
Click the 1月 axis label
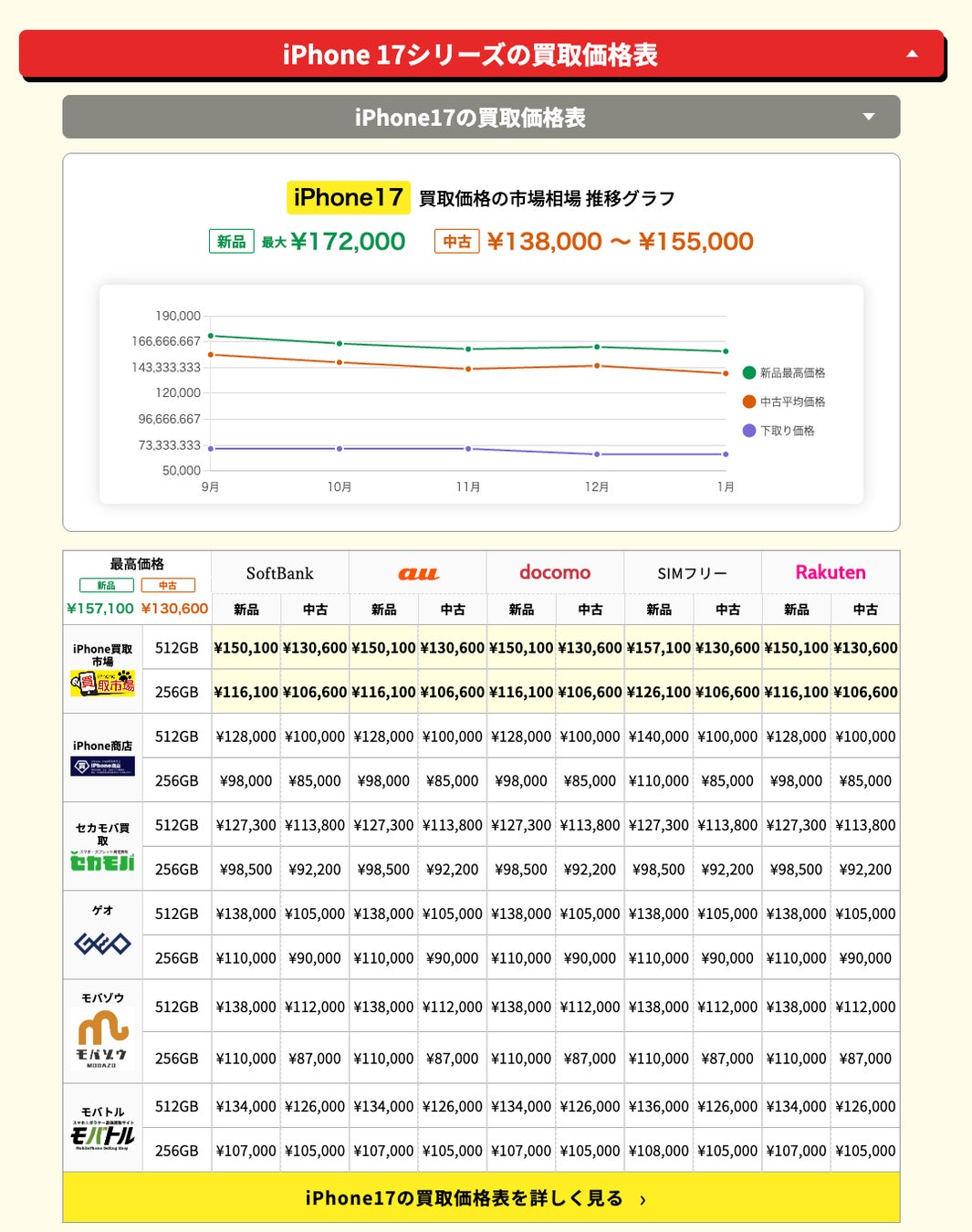[x=726, y=486]
